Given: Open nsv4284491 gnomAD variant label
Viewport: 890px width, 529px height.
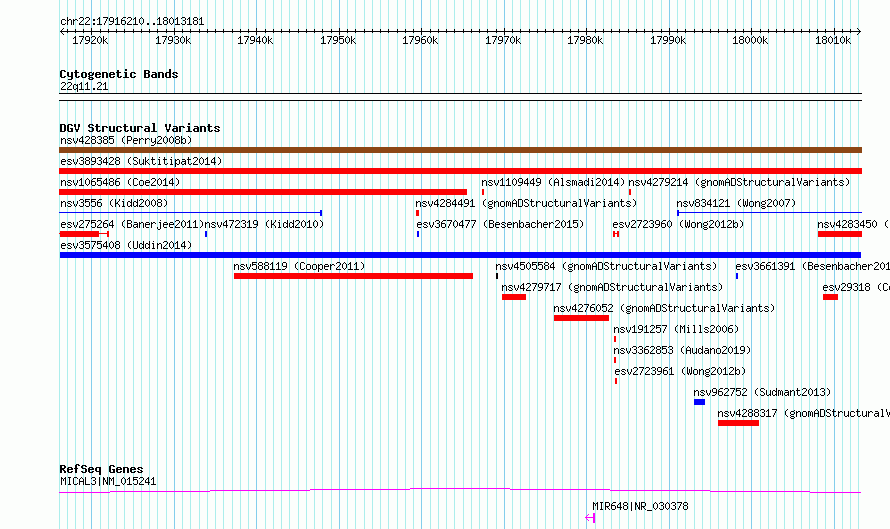Looking at the screenshot, I should (526, 203).
